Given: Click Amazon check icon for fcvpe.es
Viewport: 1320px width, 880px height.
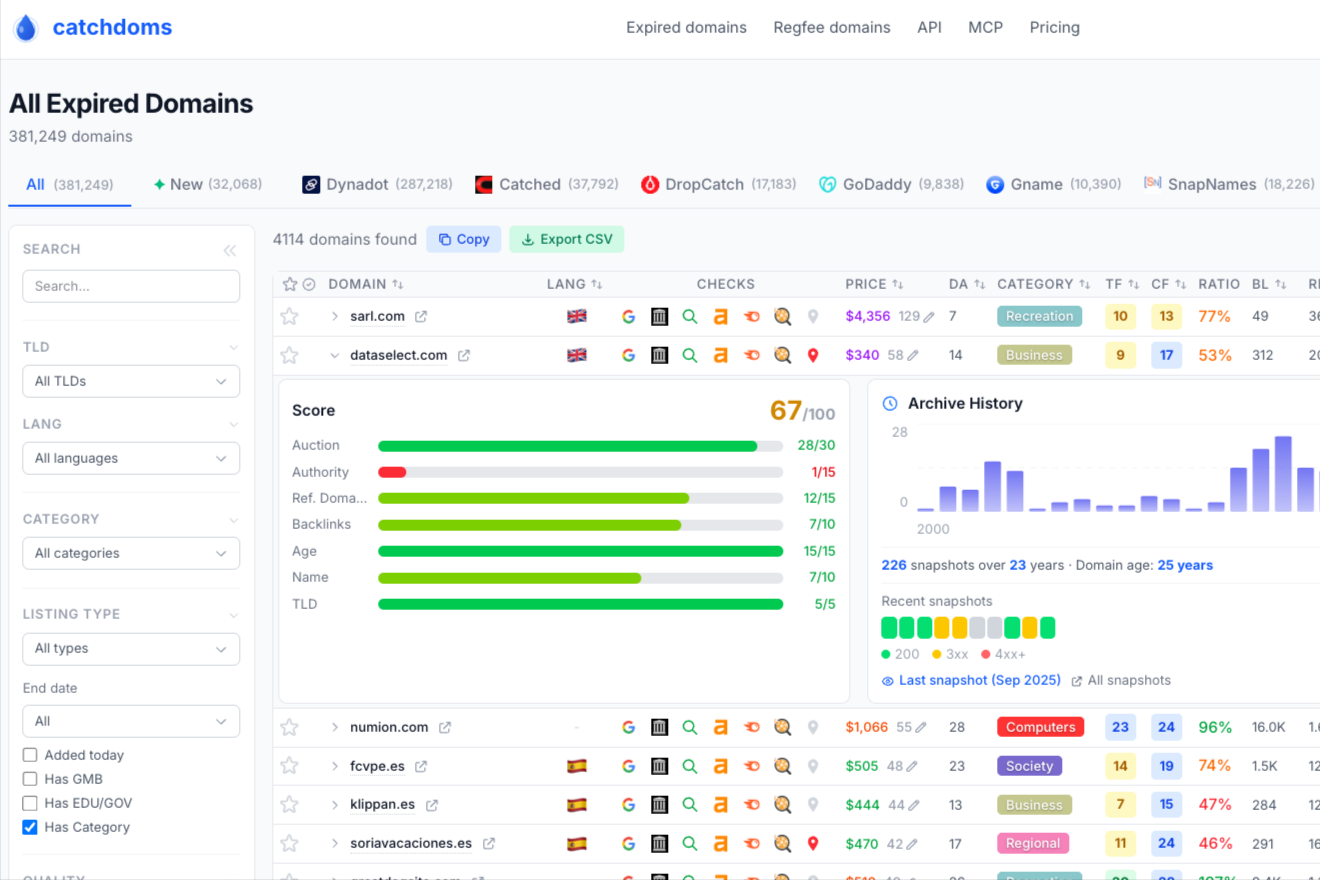Looking at the screenshot, I should tap(720, 766).
